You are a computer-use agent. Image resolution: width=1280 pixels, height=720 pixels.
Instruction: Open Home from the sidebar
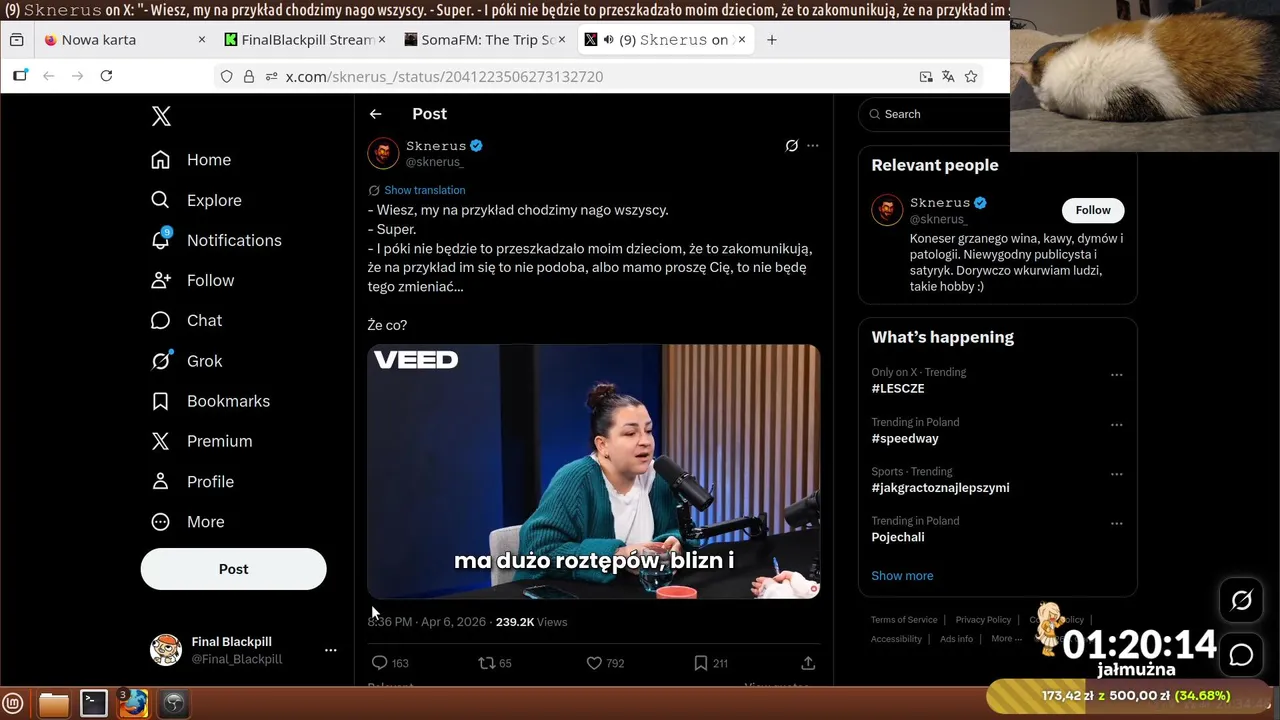click(191, 160)
